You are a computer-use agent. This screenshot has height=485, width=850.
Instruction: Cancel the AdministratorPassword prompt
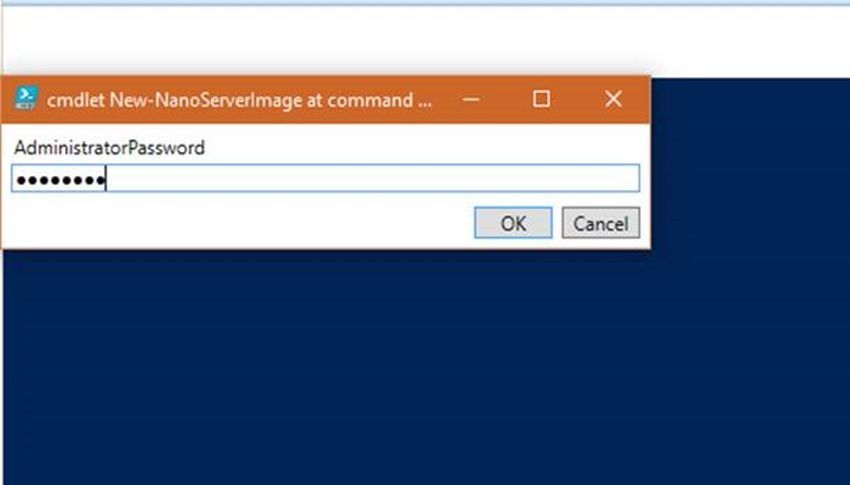(x=600, y=223)
